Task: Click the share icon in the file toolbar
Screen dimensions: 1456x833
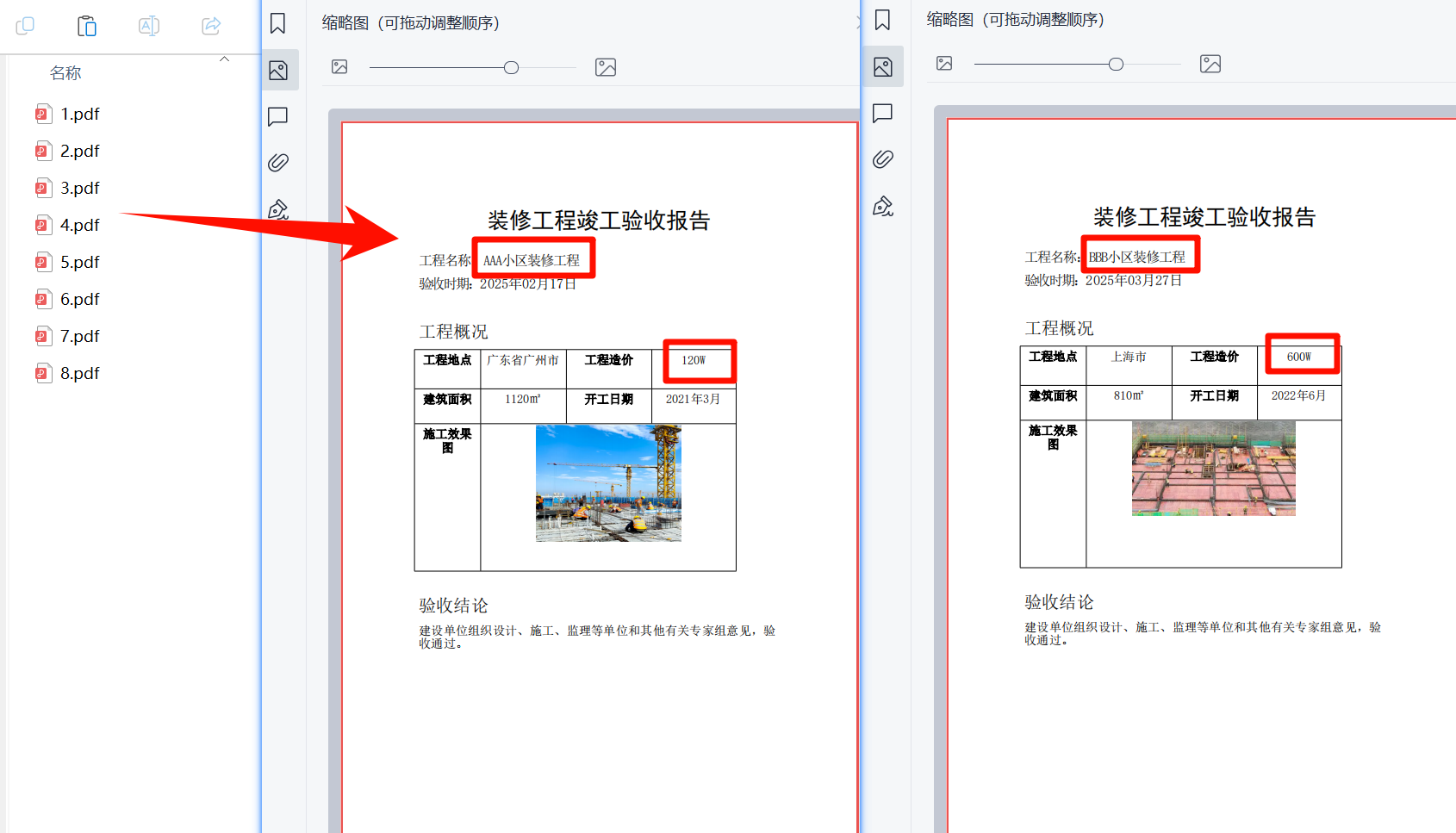Action: click(210, 26)
